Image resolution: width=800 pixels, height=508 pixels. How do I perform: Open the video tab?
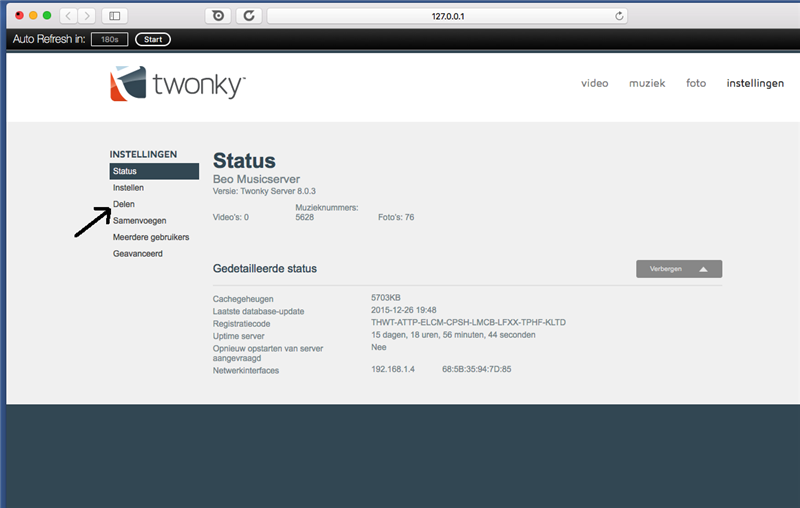[x=594, y=83]
